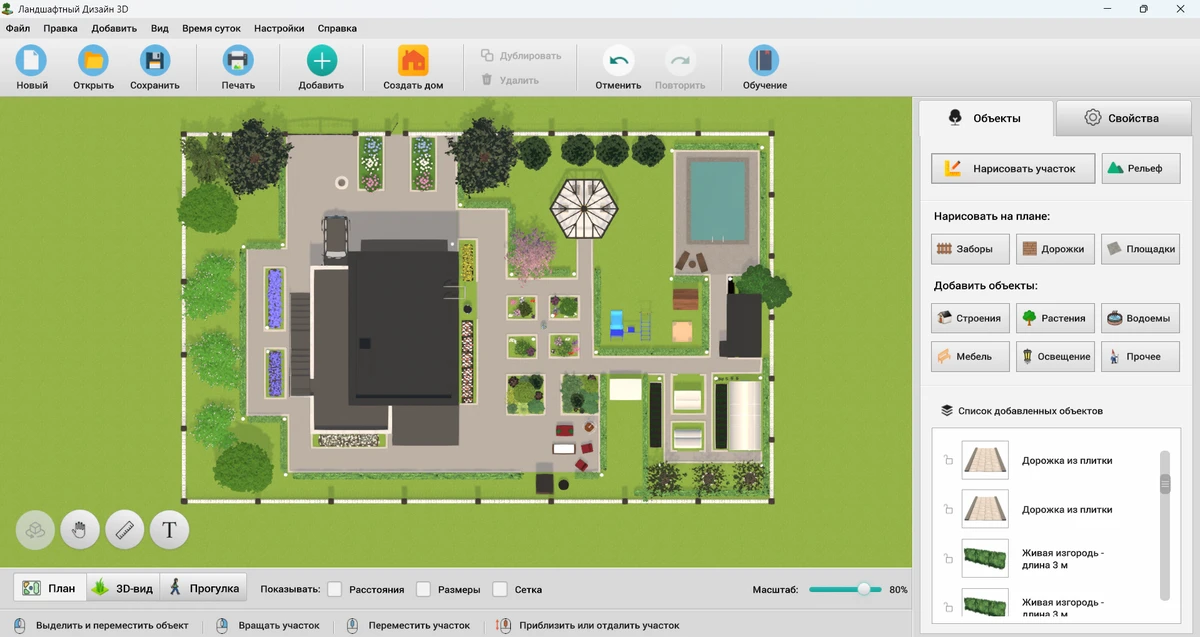Click the New project icon

click(32, 62)
